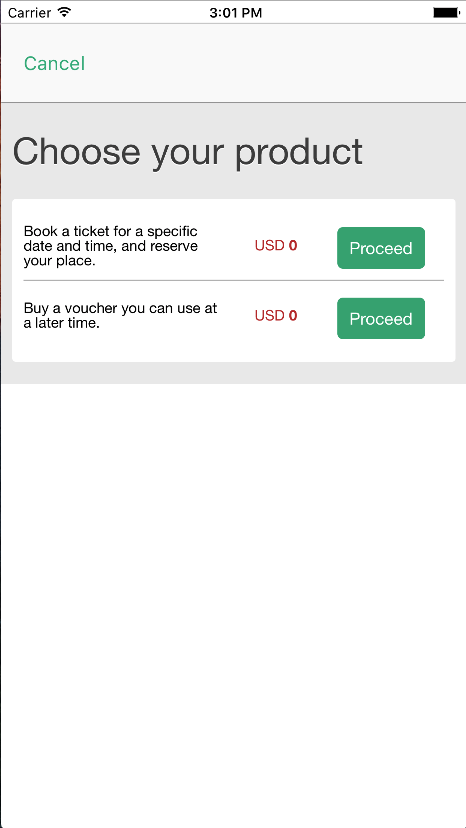This screenshot has height=828, width=466.
Task: Click the Carrier label in status bar
Action: [30, 13]
